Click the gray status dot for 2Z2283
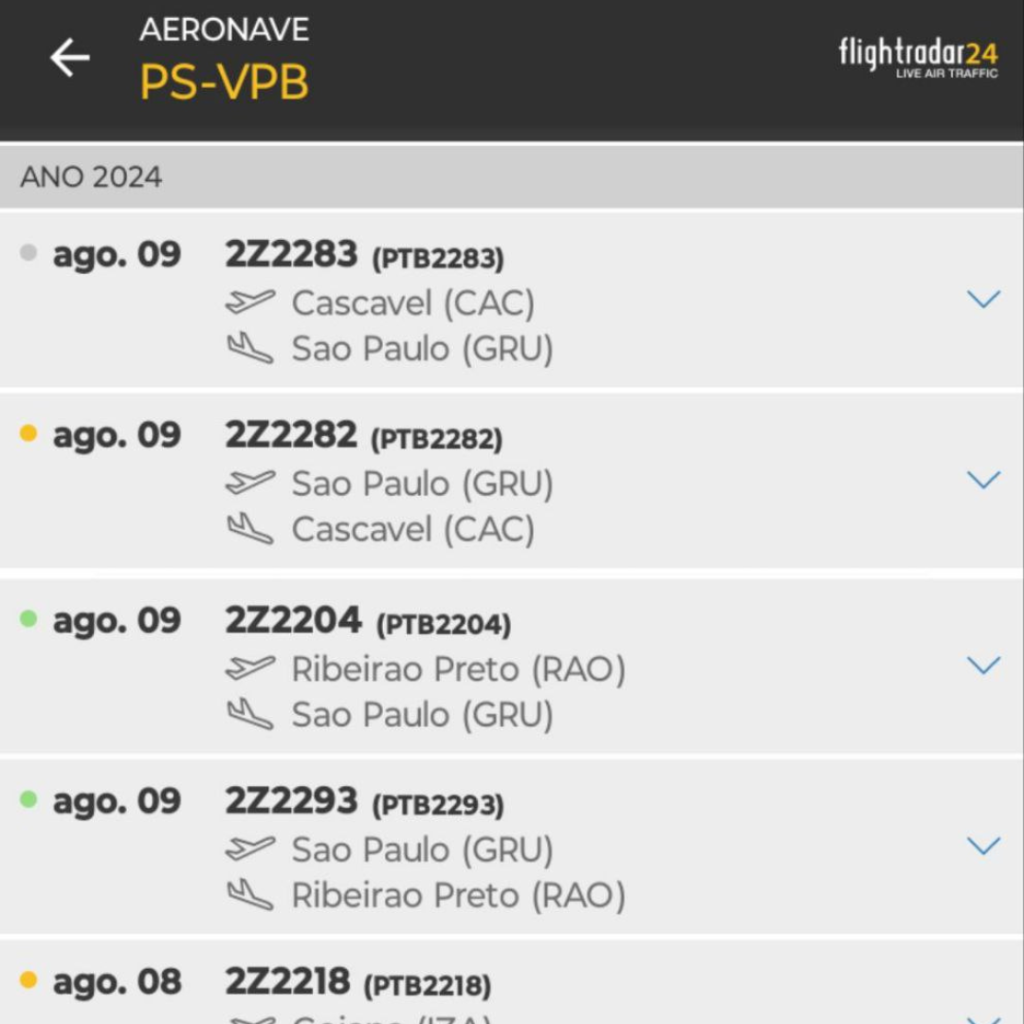The width and height of the screenshot is (1024, 1024). point(29,253)
